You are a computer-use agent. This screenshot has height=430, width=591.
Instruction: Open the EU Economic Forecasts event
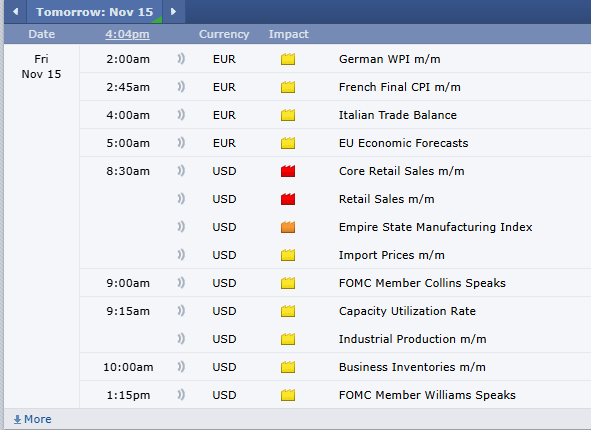tap(403, 143)
